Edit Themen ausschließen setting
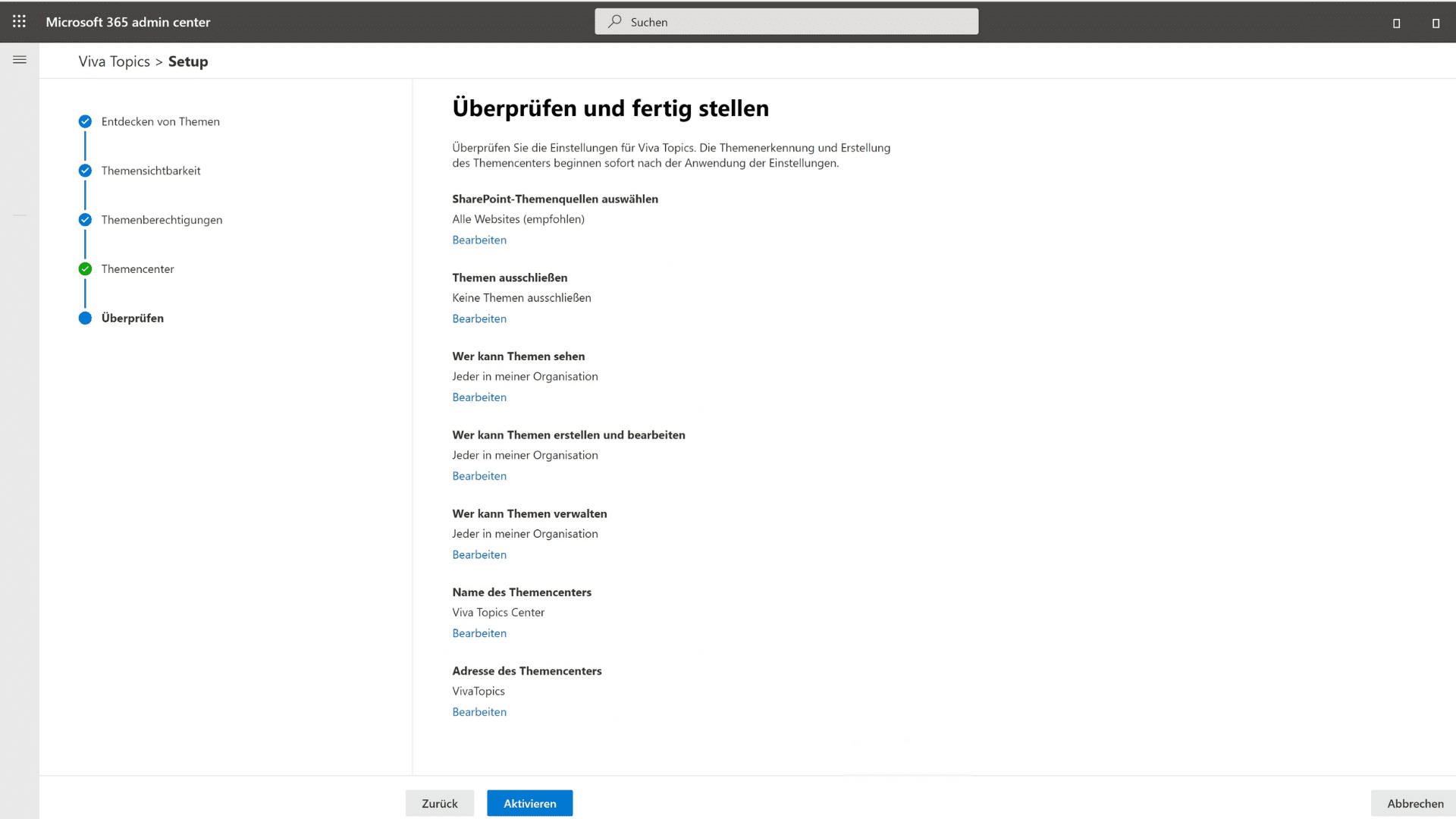 pyautogui.click(x=479, y=318)
